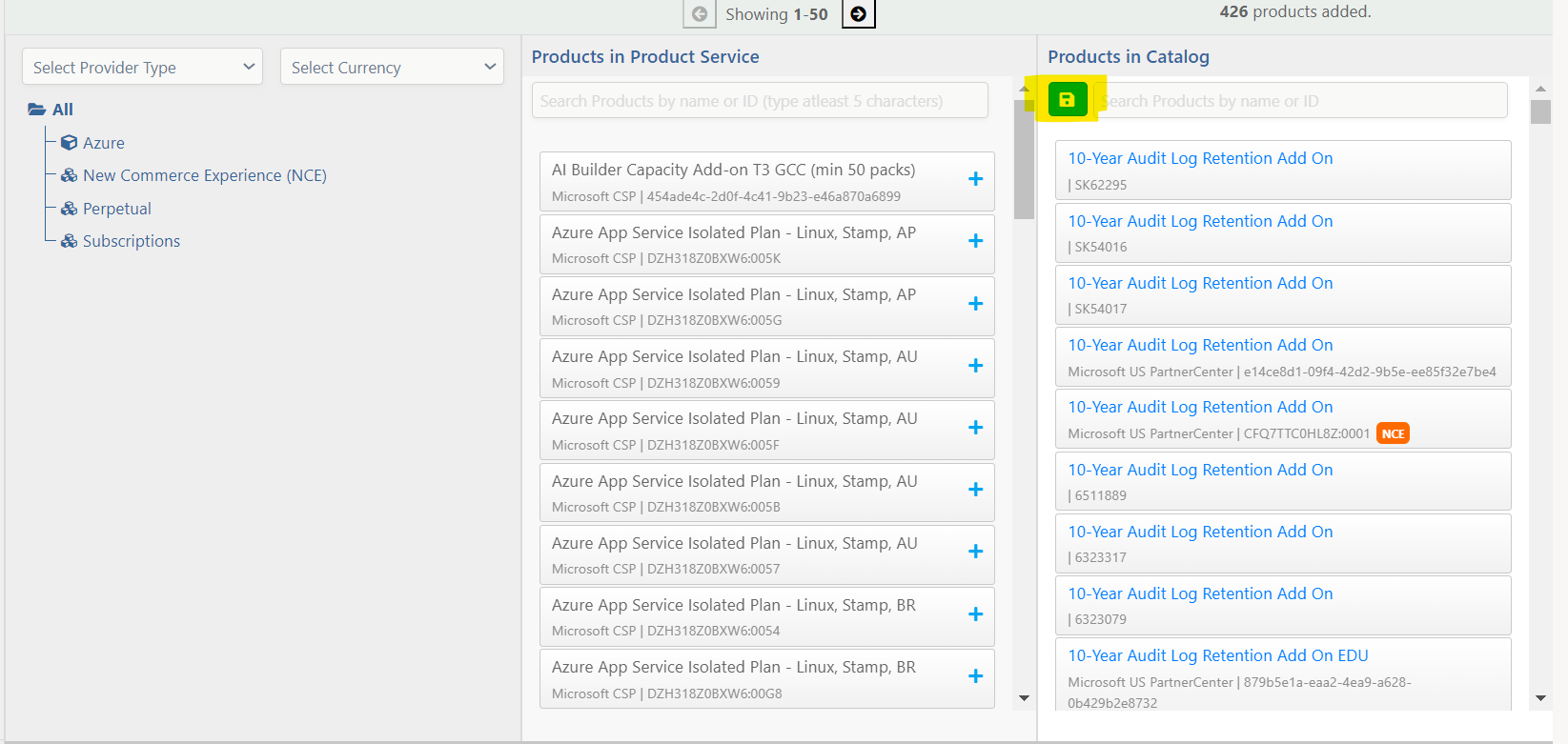
Task: Click the Catalog list scrollbar thumb
Action: pos(1540,111)
